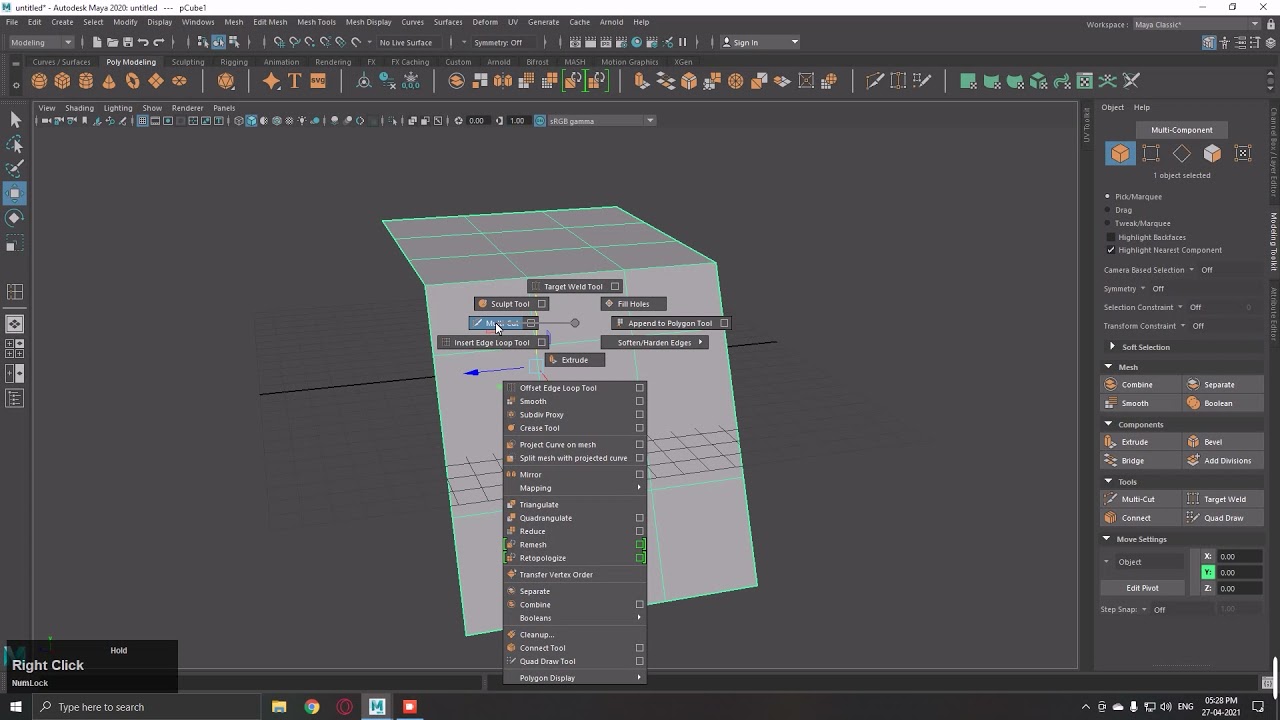Collapse the Move Settings section
Viewport: 1280px width, 720px height.
1107,539
